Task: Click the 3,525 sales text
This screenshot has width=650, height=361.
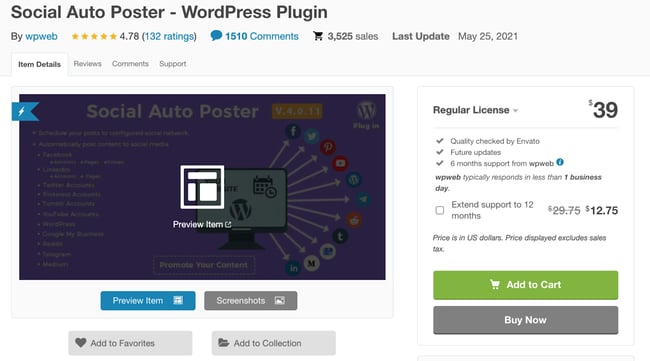Action: [353, 36]
